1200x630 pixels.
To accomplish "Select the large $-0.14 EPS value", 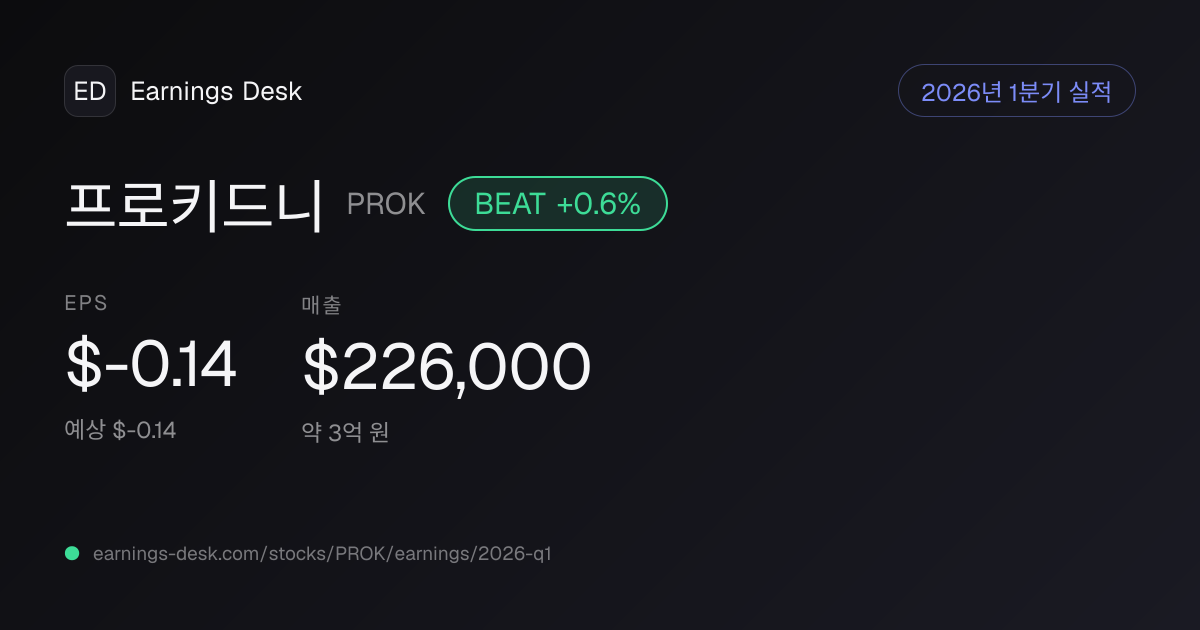I will coord(151,365).
